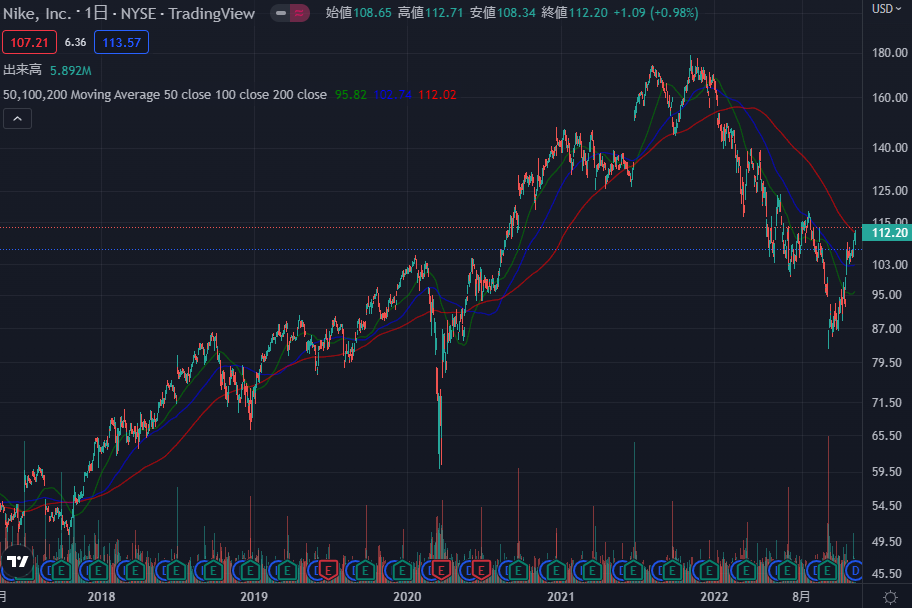
Task: Click the 1日 interval label in the title
Action: point(96,13)
